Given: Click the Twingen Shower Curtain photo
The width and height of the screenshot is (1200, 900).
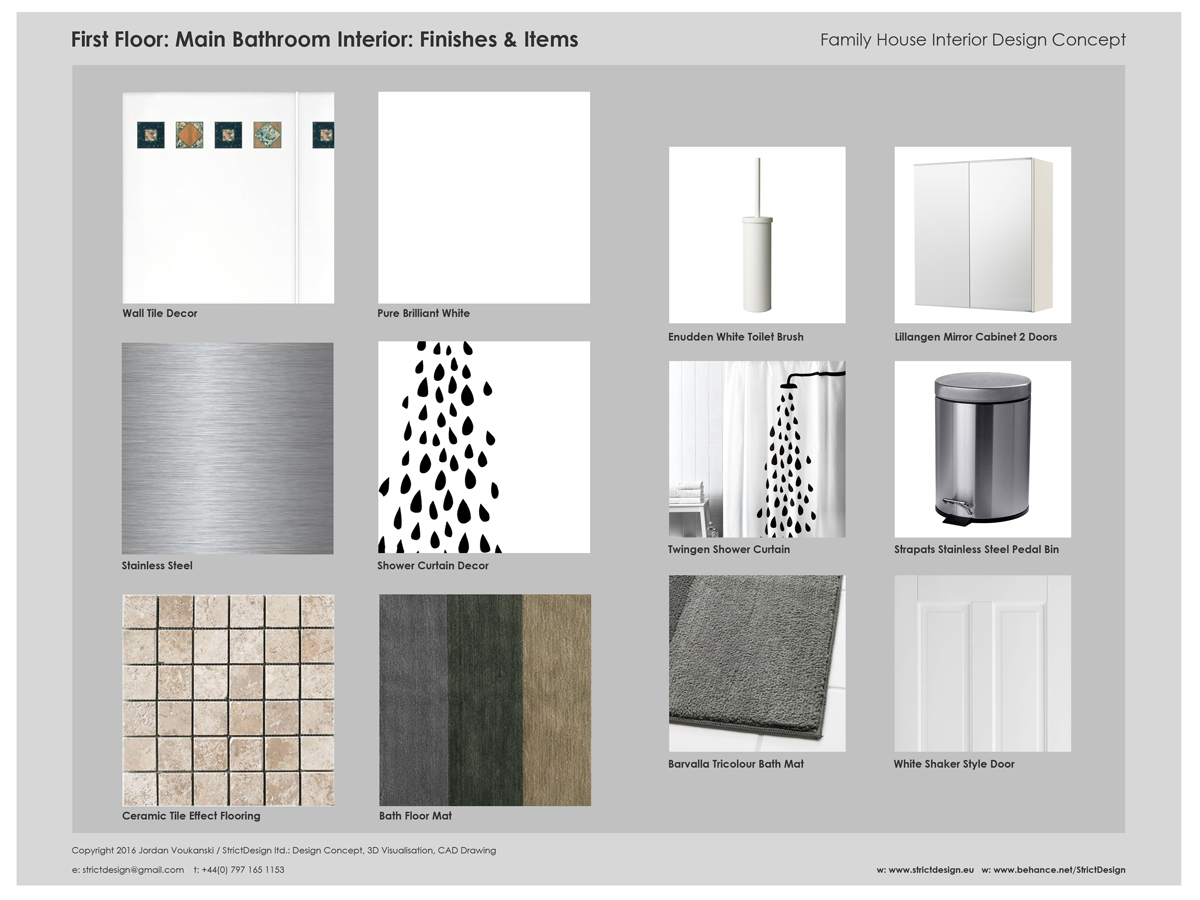Looking at the screenshot, I should [x=757, y=449].
